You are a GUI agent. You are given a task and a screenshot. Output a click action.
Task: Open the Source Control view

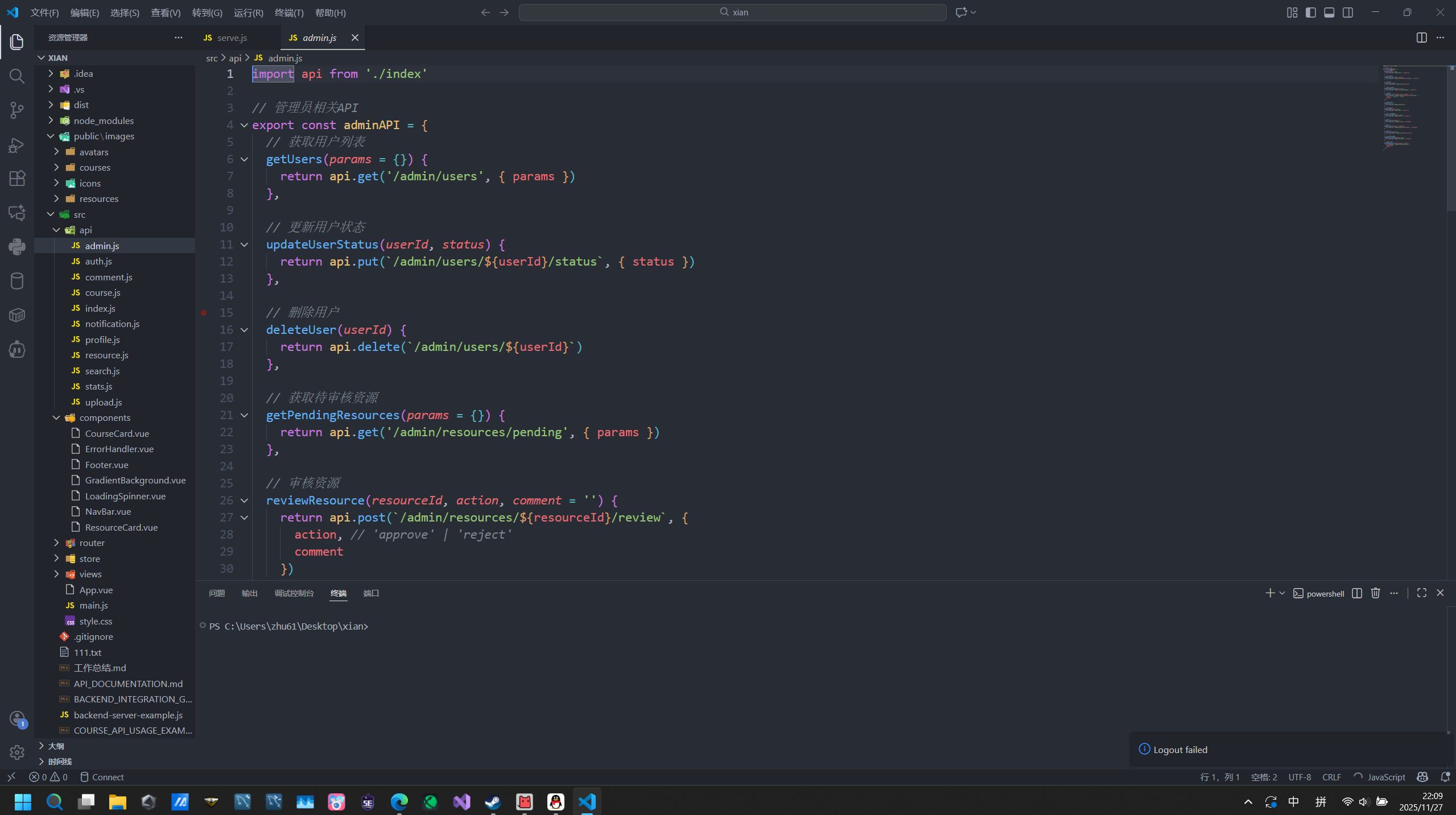[x=17, y=110]
